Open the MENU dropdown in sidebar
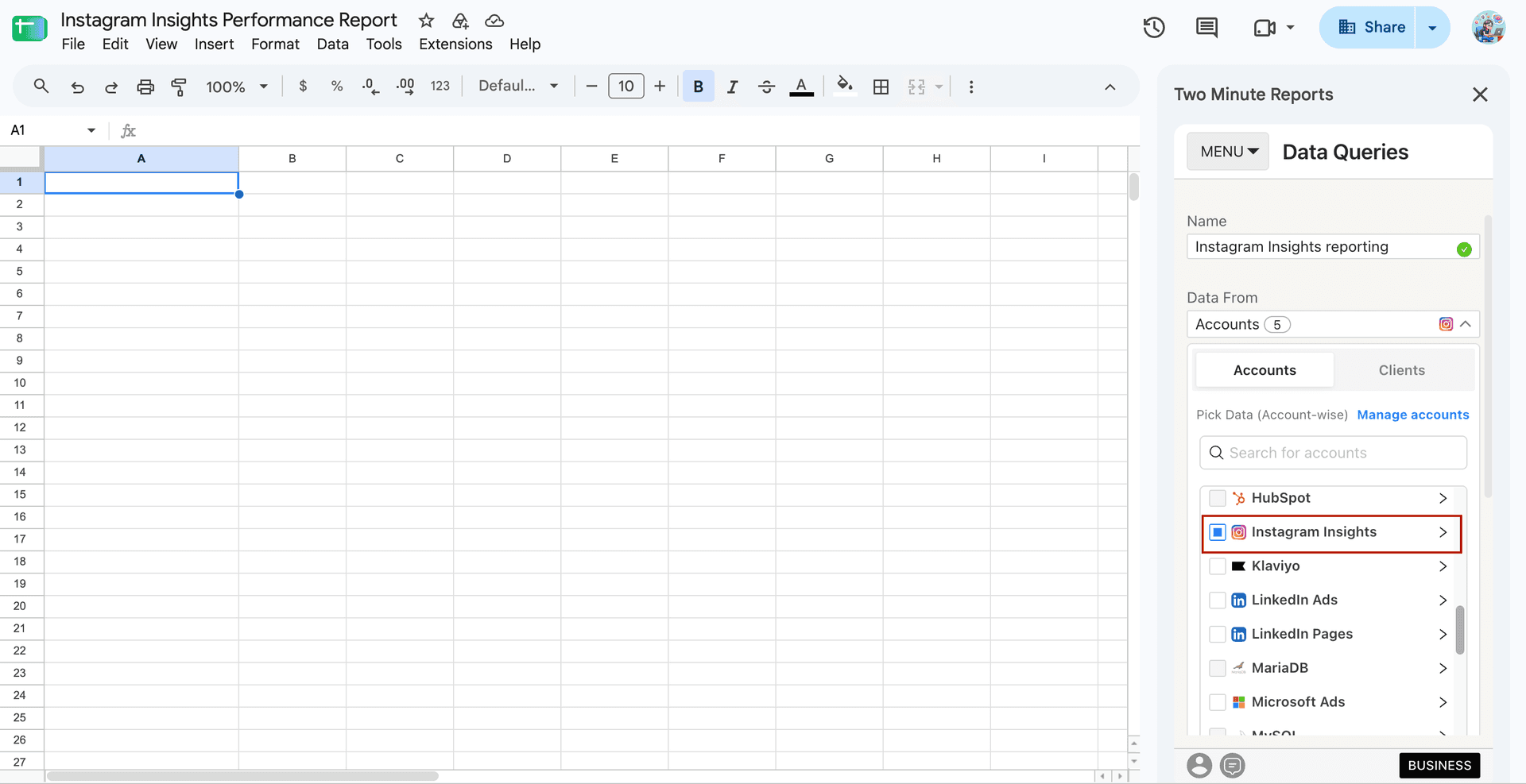Screen dimensions: 1526x784 coord(1228,151)
